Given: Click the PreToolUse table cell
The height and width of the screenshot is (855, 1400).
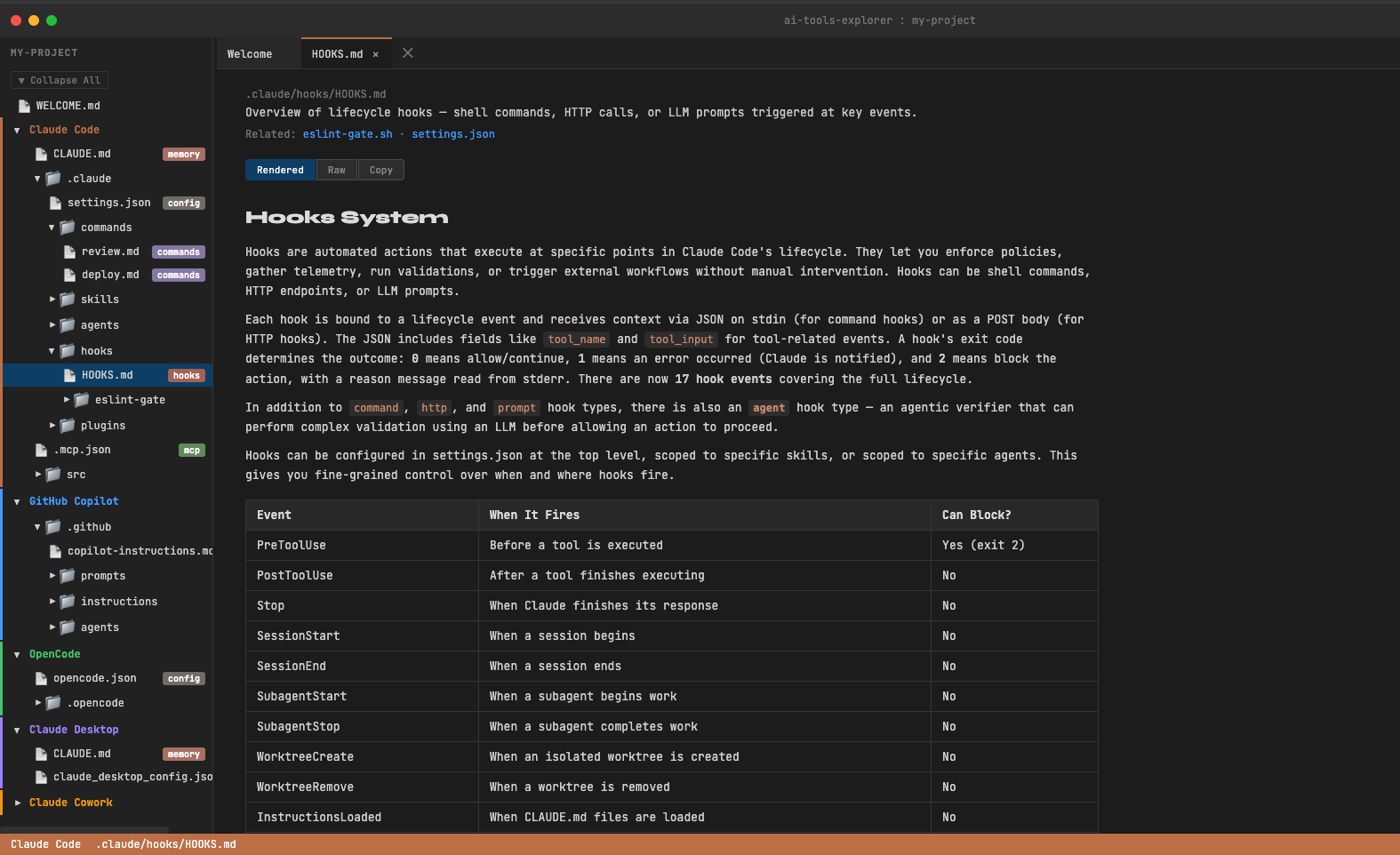Looking at the screenshot, I should pyautogui.click(x=362, y=545).
